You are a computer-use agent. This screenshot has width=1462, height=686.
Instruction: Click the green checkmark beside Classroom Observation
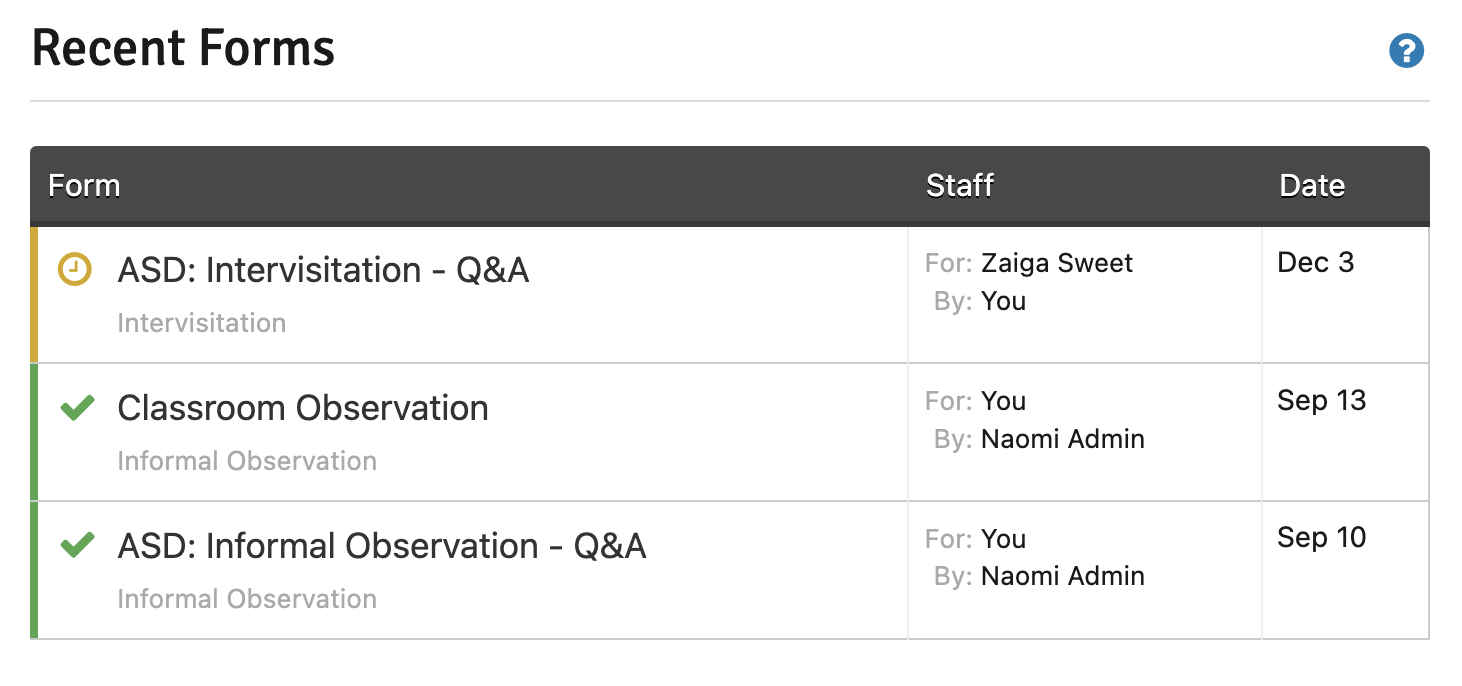pos(77,407)
